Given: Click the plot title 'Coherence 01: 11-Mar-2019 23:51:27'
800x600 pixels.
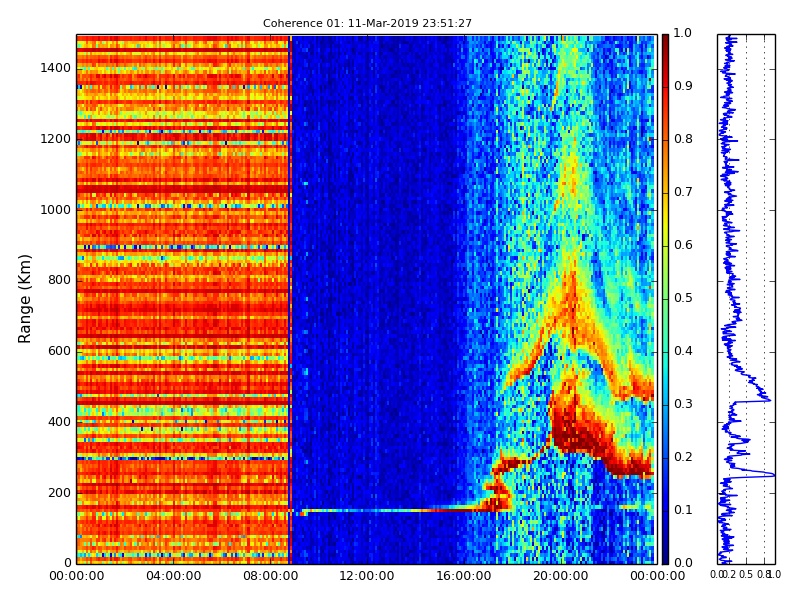Looking at the screenshot, I should click(x=367, y=23).
